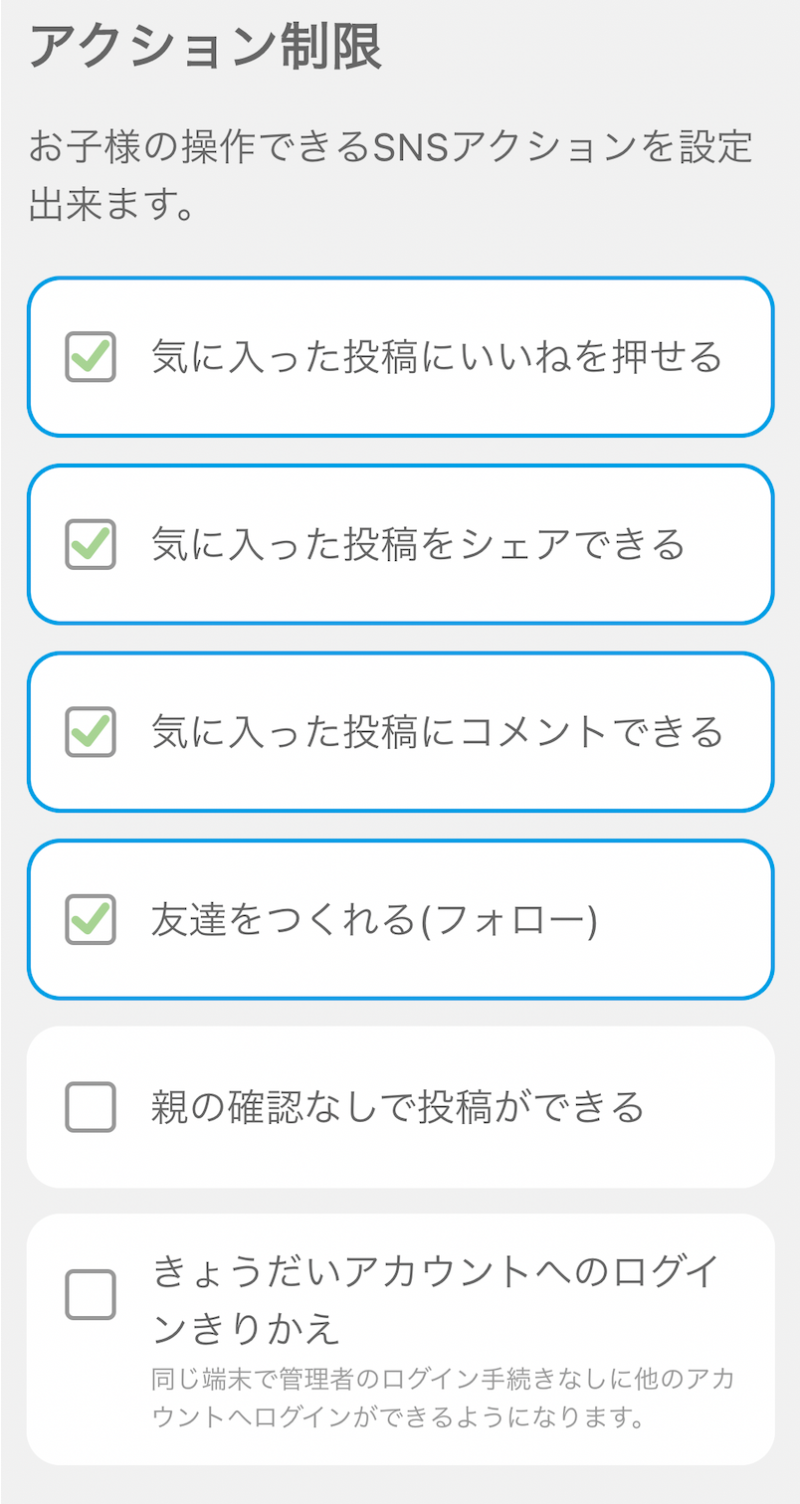Enable the 親の確認なしで投稿ができる checkbox

tap(90, 1107)
